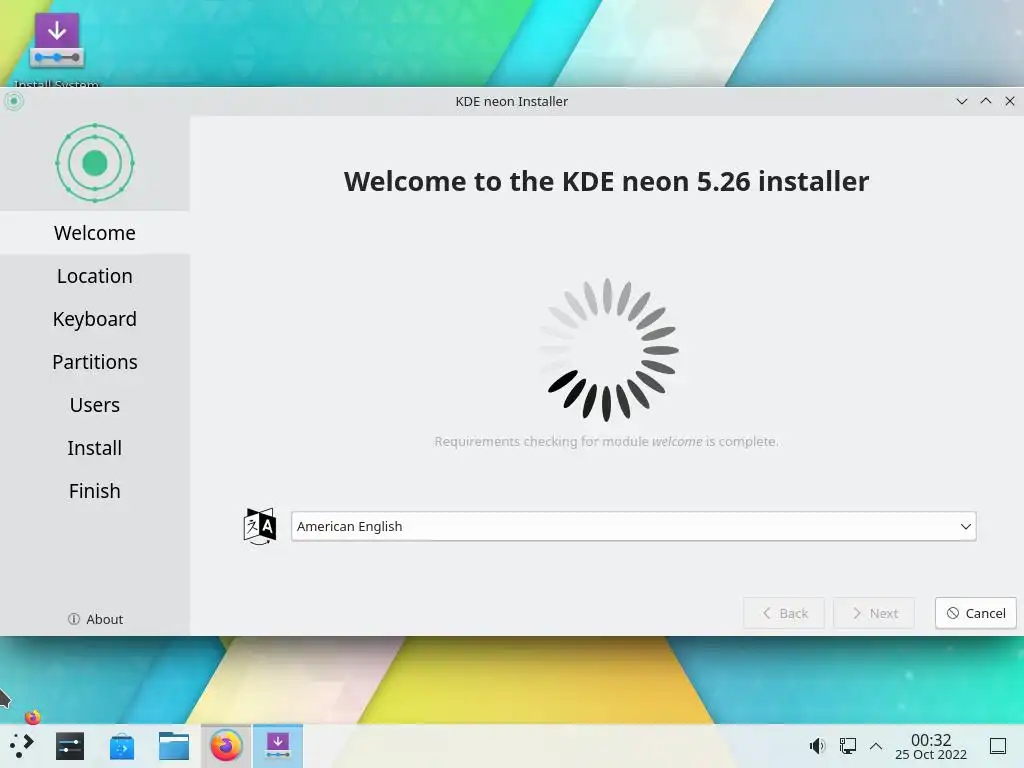Click the Show Desktop button in panel
Viewport: 1024px width, 768px height.
(x=998, y=746)
